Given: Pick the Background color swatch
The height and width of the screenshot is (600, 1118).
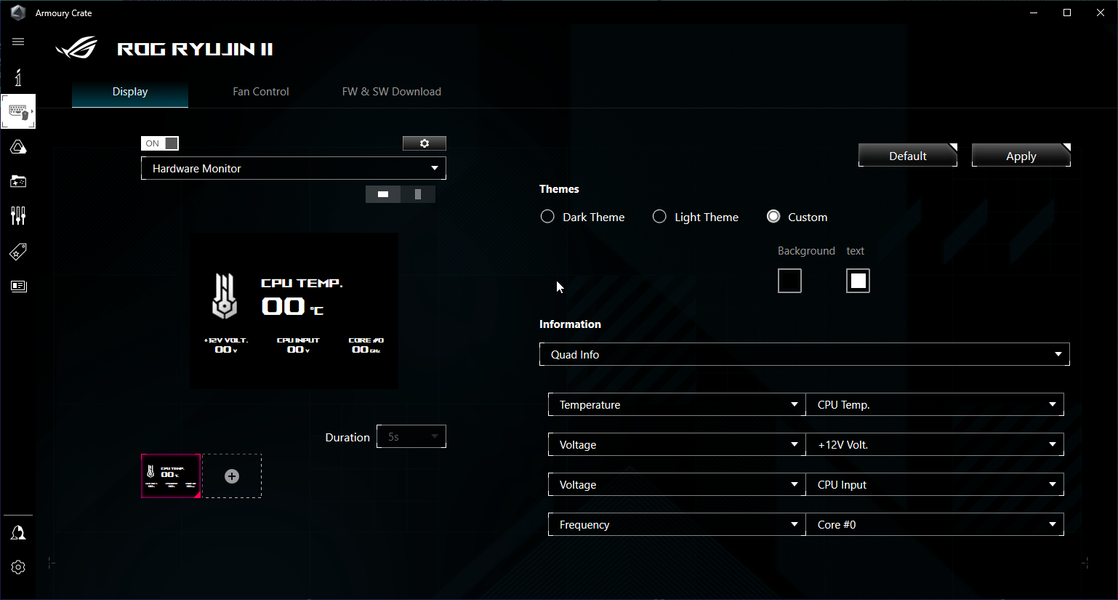Looking at the screenshot, I should pos(789,281).
